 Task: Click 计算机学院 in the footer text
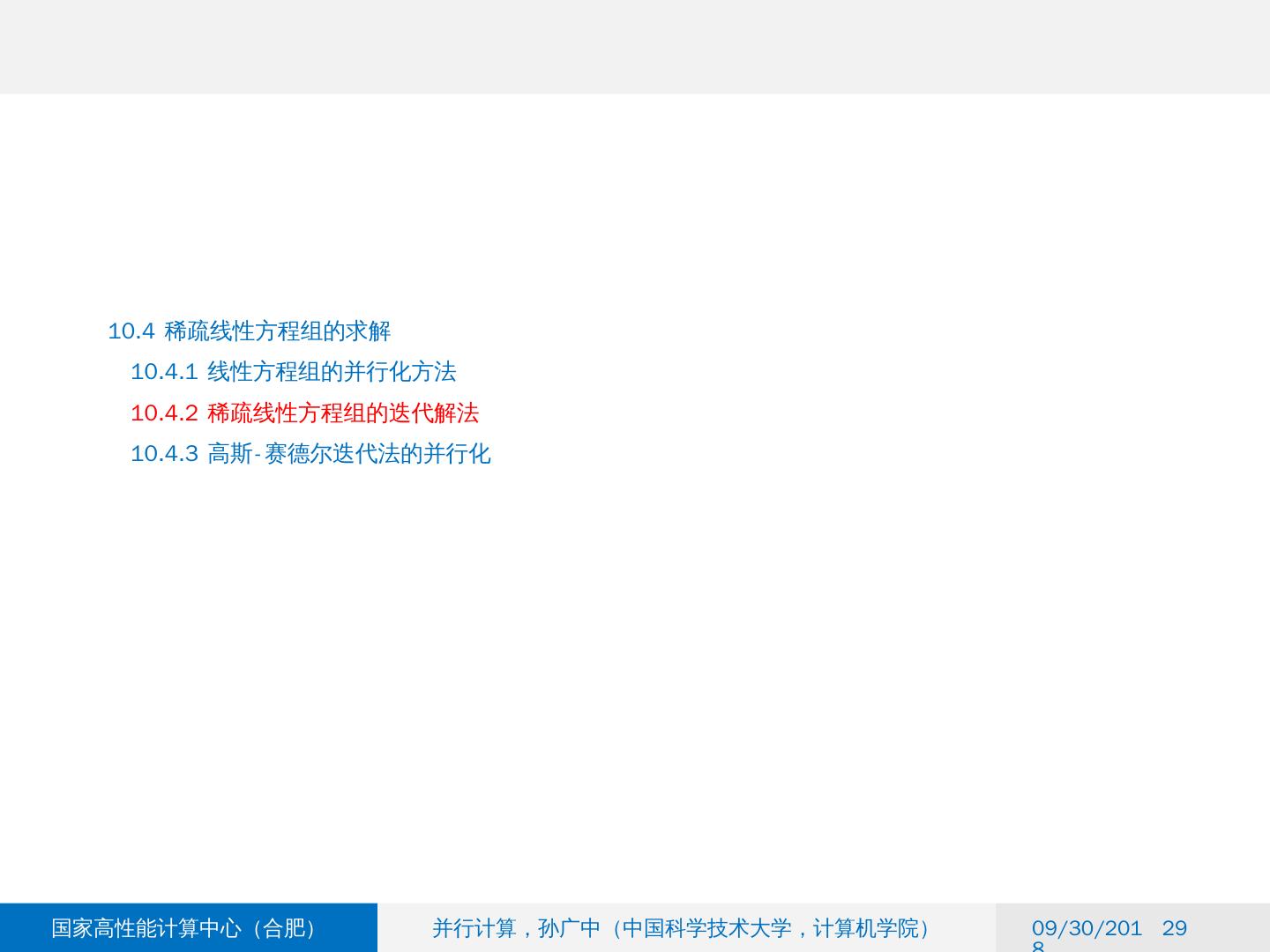(x=865, y=928)
